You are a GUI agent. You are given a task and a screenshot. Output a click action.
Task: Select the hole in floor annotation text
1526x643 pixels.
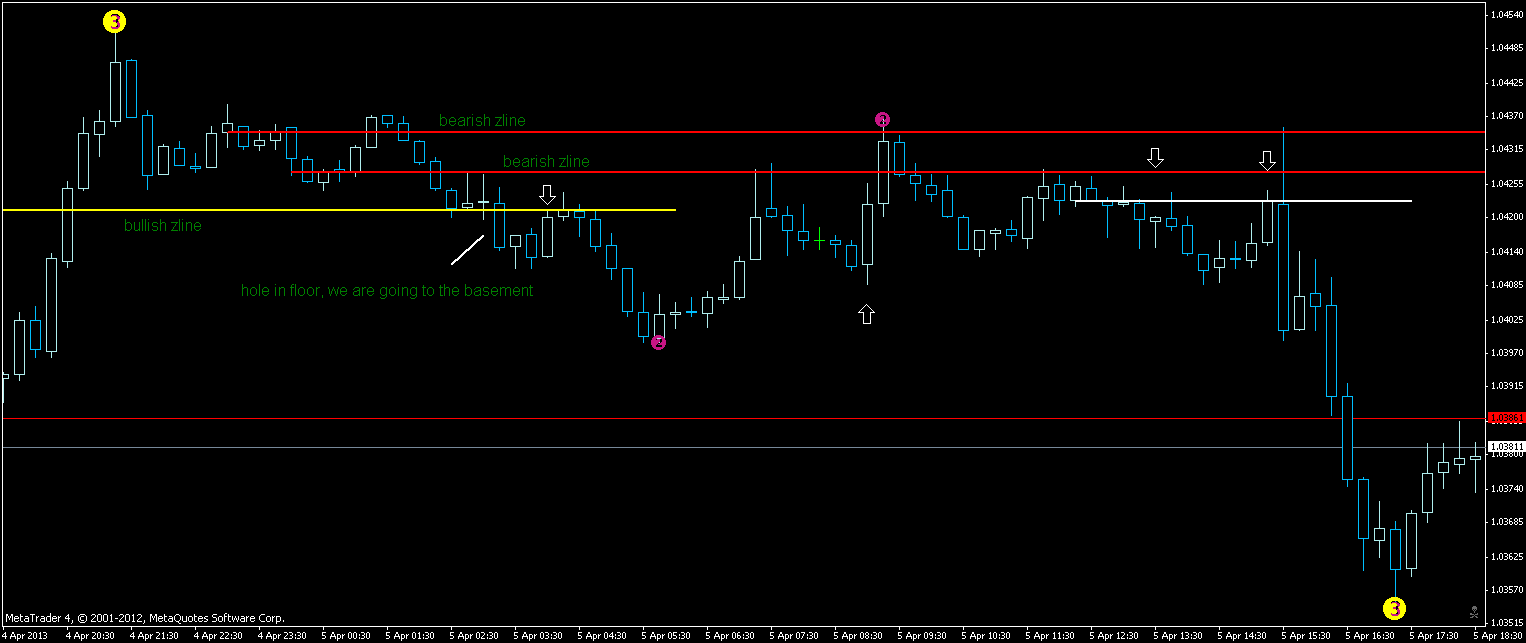pyautogui.click(x=388, y=290)
